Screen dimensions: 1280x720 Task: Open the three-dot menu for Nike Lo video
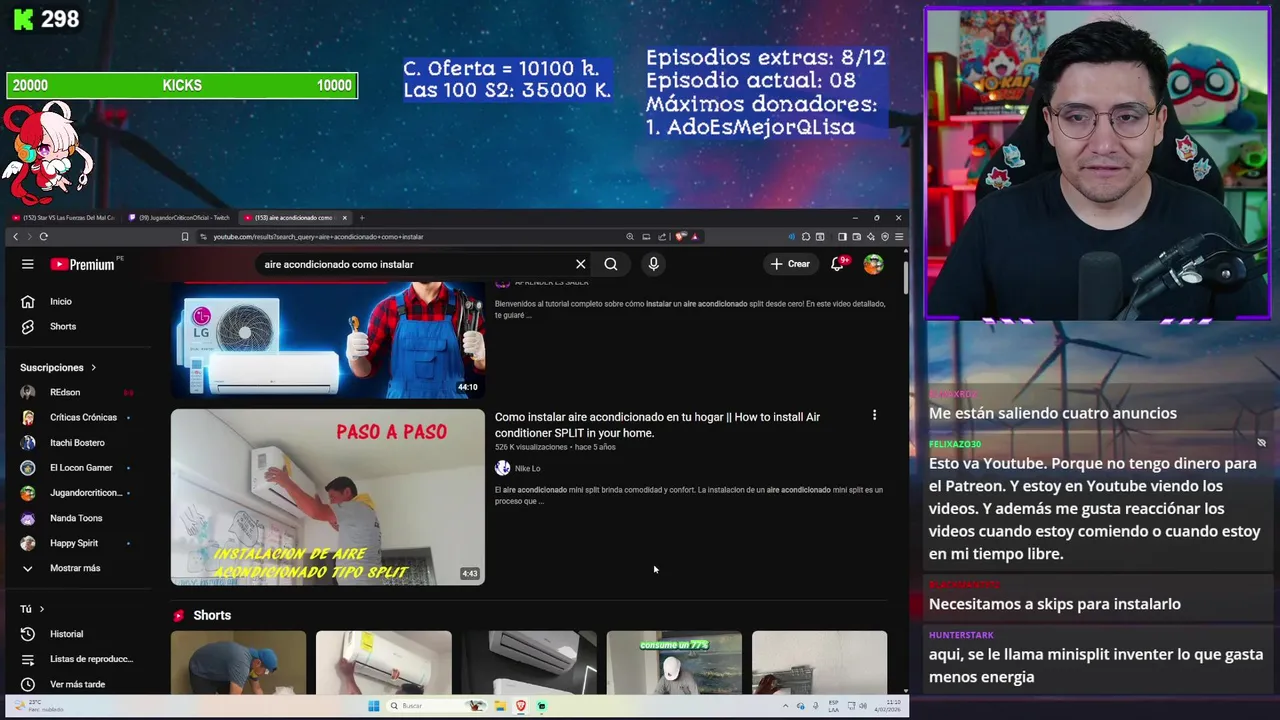[x=874, y=415]
